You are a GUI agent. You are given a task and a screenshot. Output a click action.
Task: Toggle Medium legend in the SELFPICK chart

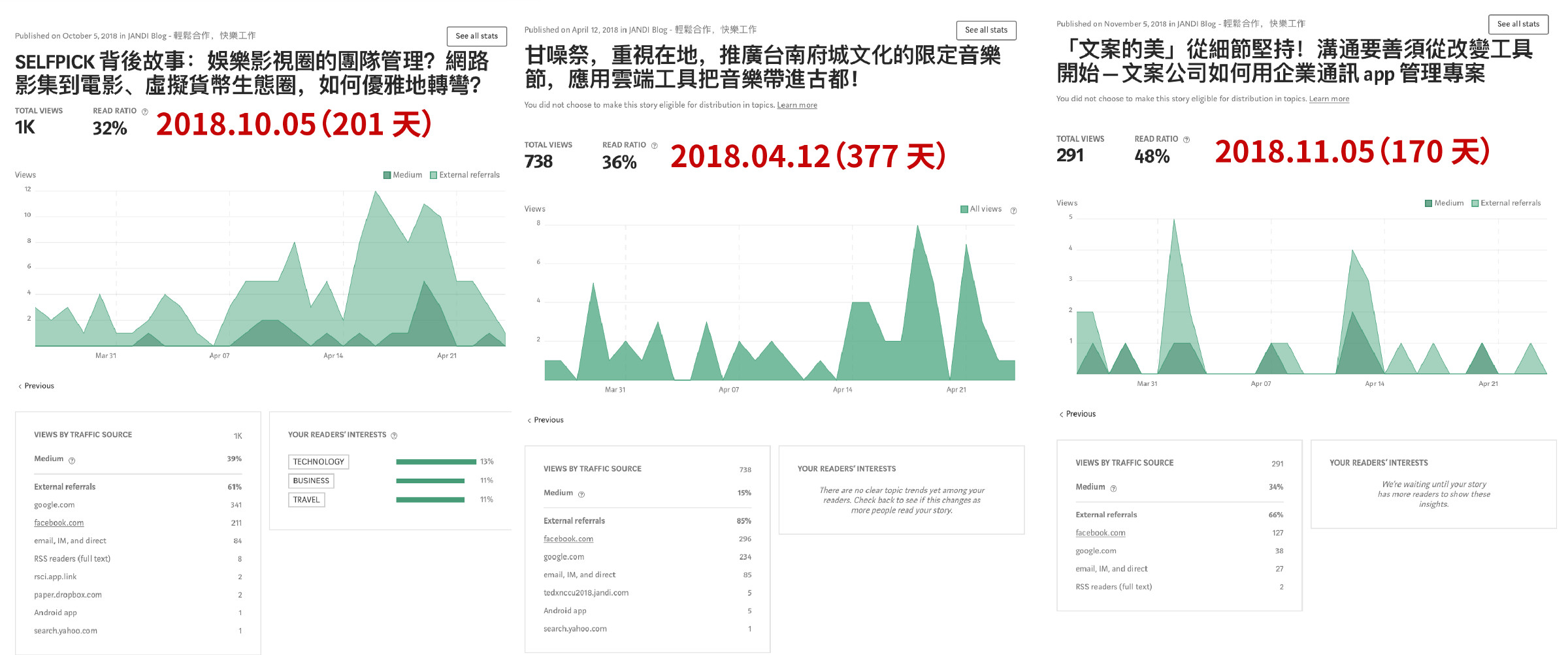(x=402, y=175)
